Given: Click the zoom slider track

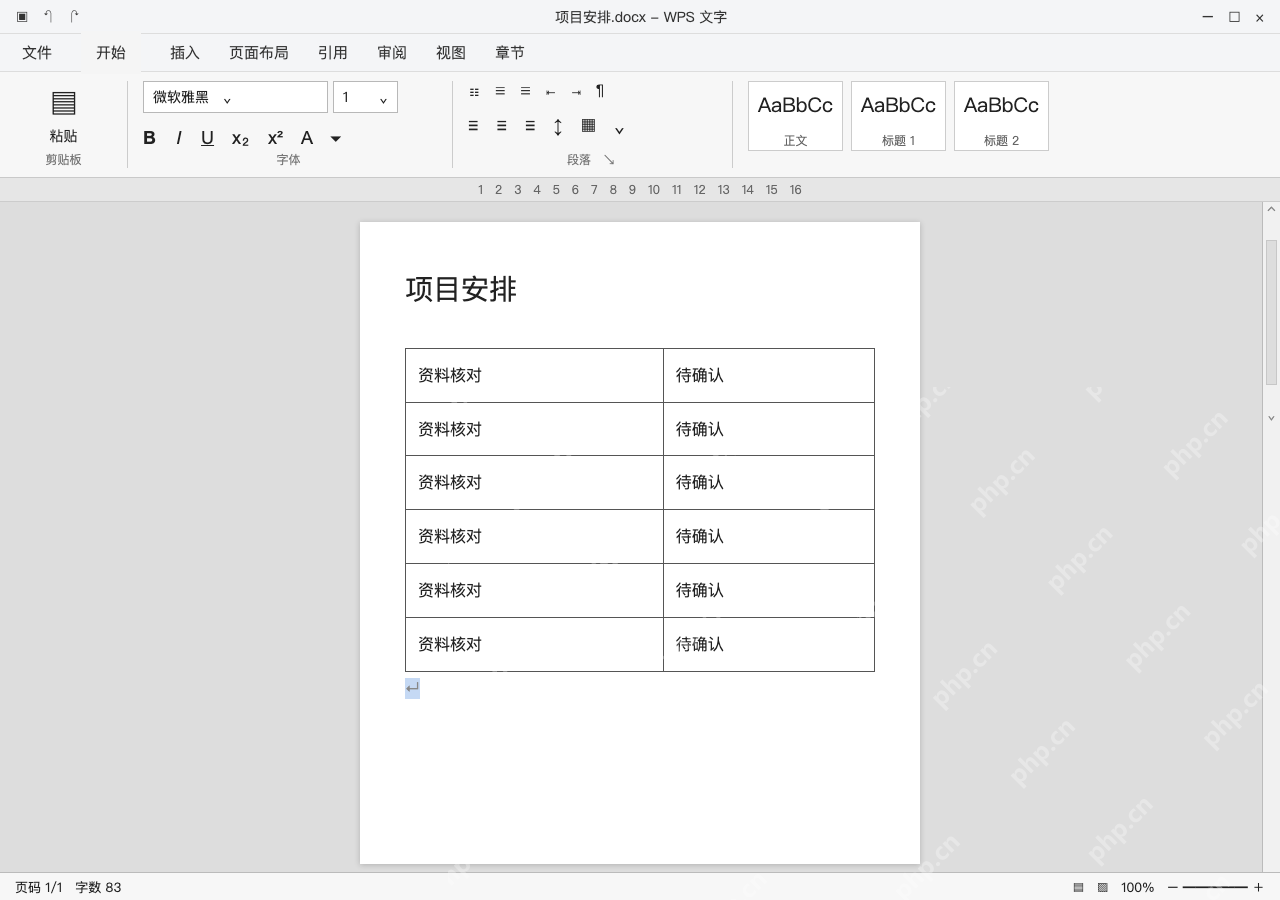Looking at the screenshot, I should pos(1215,888).
